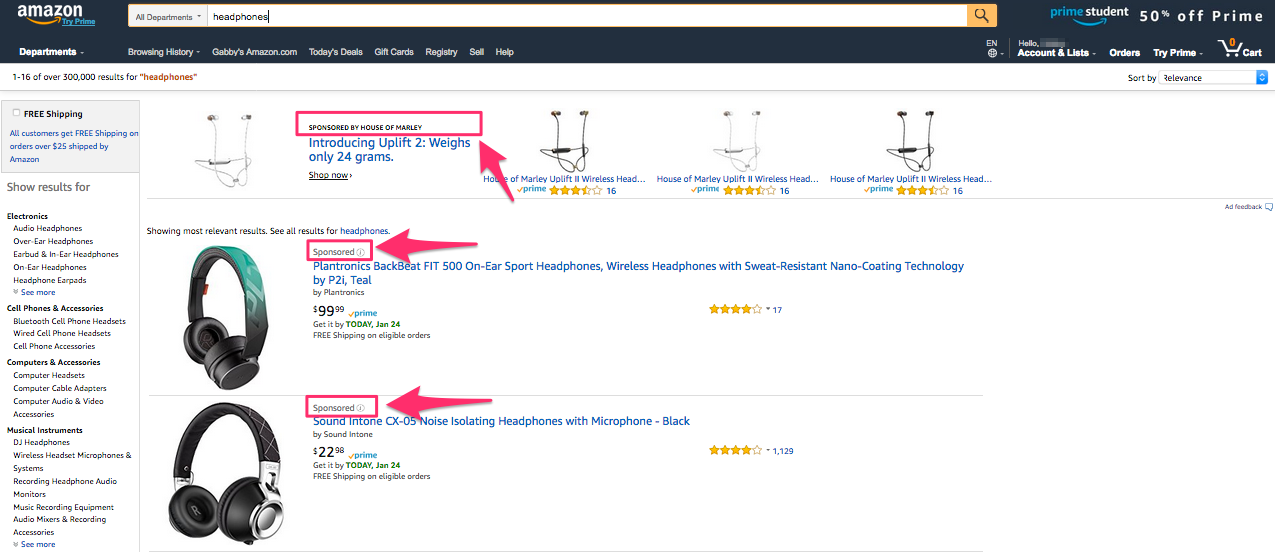Select Over-Ear Headphones category
This screenshot has height=552, width=1275.
tap(53, 241)
